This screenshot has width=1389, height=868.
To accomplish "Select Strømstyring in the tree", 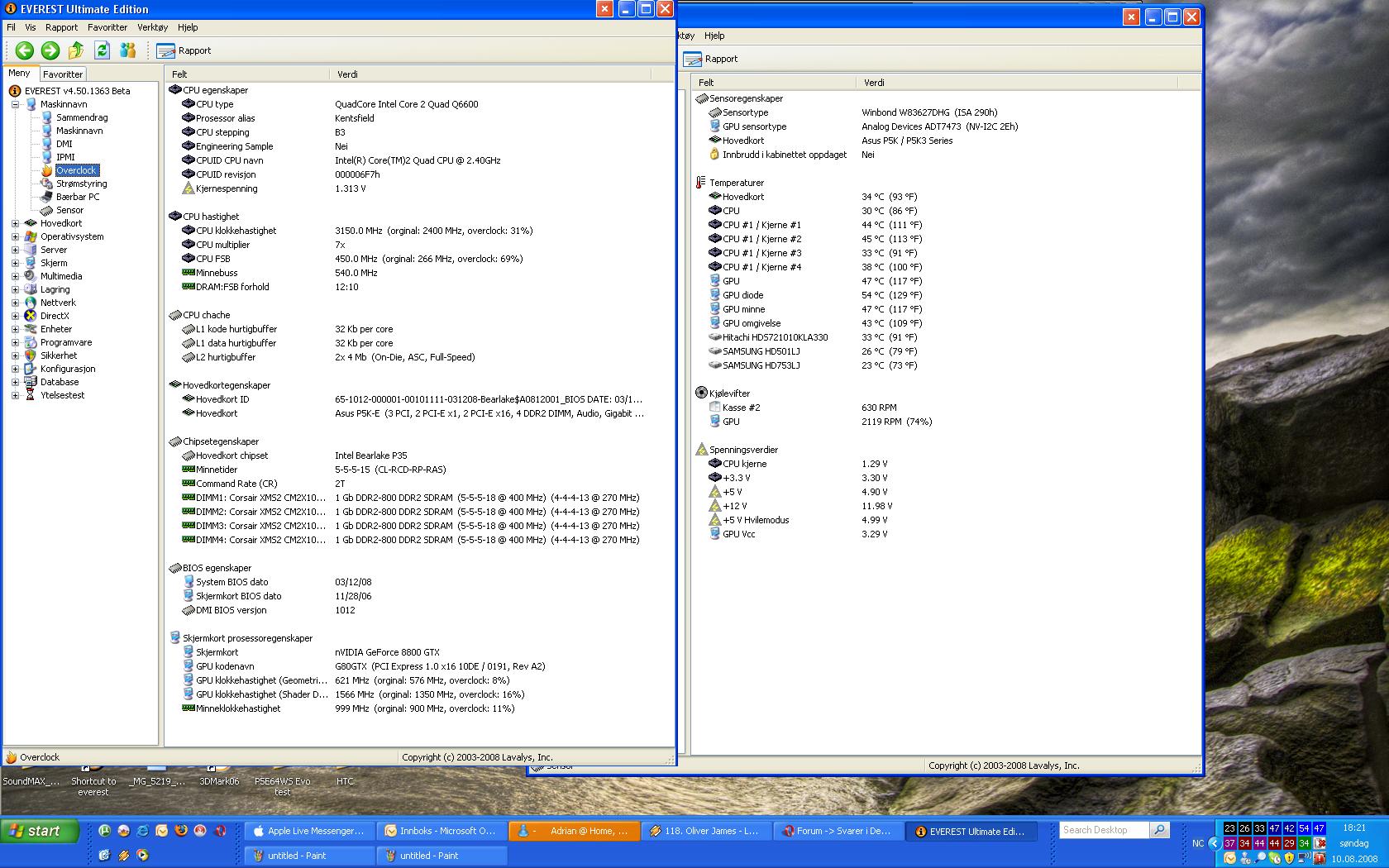I will point(81,184).
